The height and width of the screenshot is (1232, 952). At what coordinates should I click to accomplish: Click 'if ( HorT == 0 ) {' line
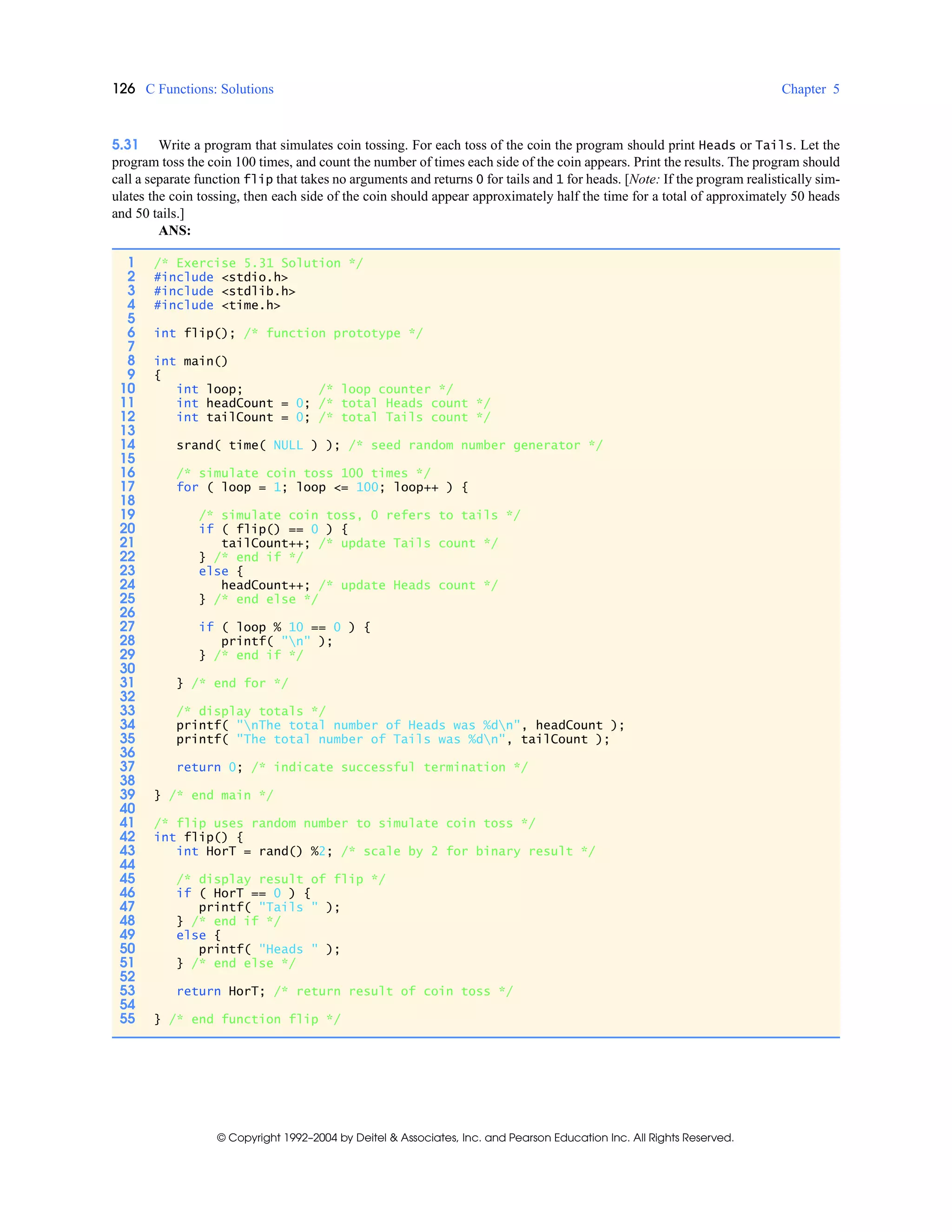(243, 894)
